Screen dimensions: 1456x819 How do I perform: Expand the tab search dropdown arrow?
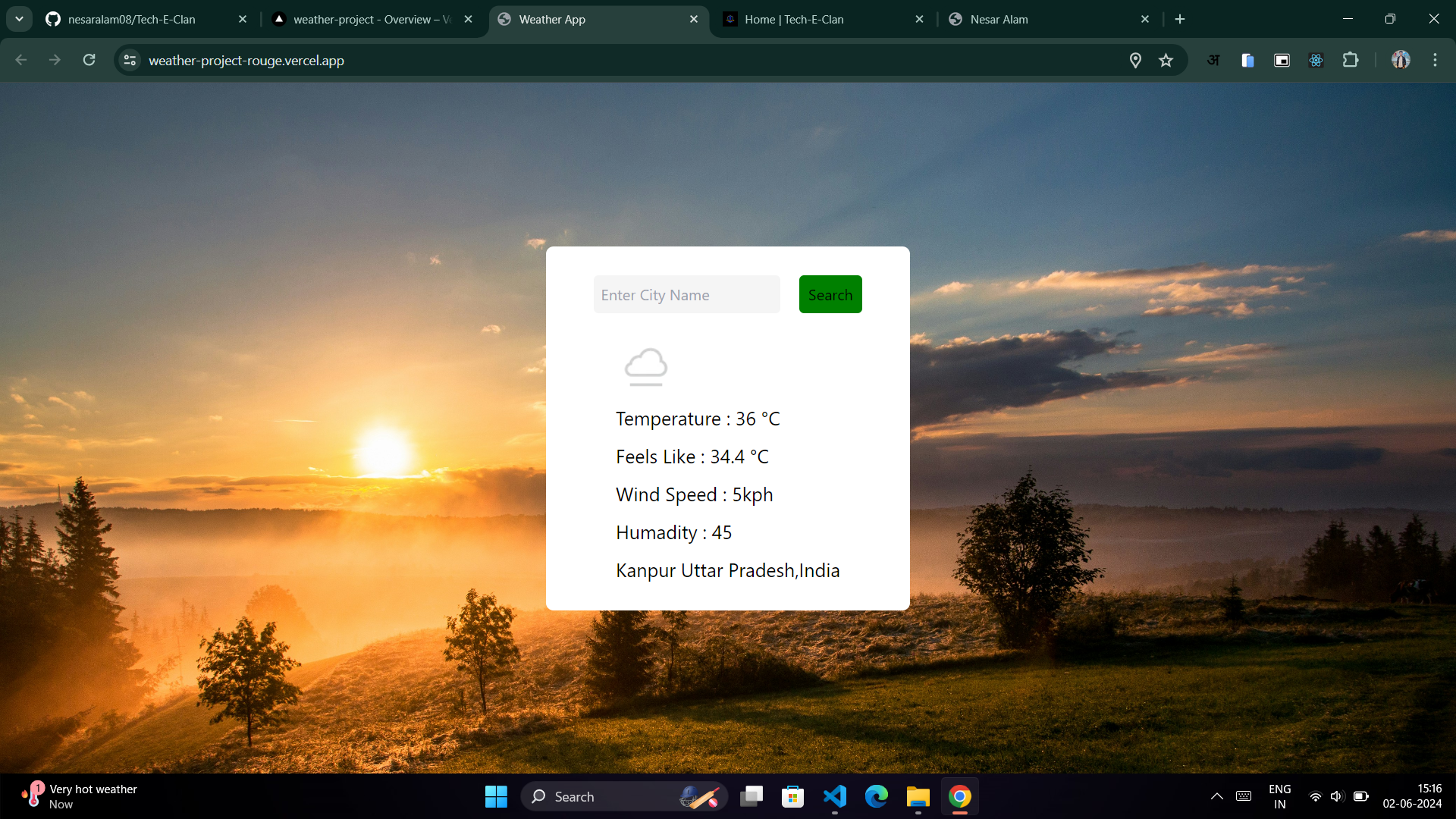pyautogui.click(x=19, y=19)
